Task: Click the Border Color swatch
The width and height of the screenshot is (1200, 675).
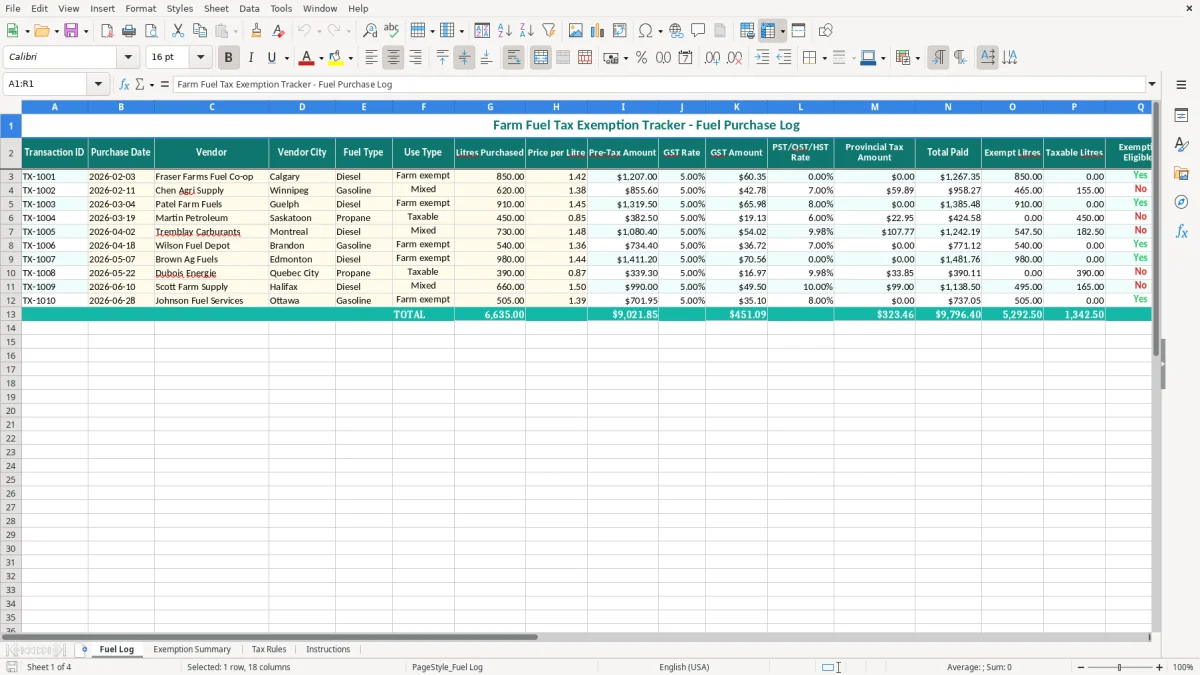Action: 868,58
